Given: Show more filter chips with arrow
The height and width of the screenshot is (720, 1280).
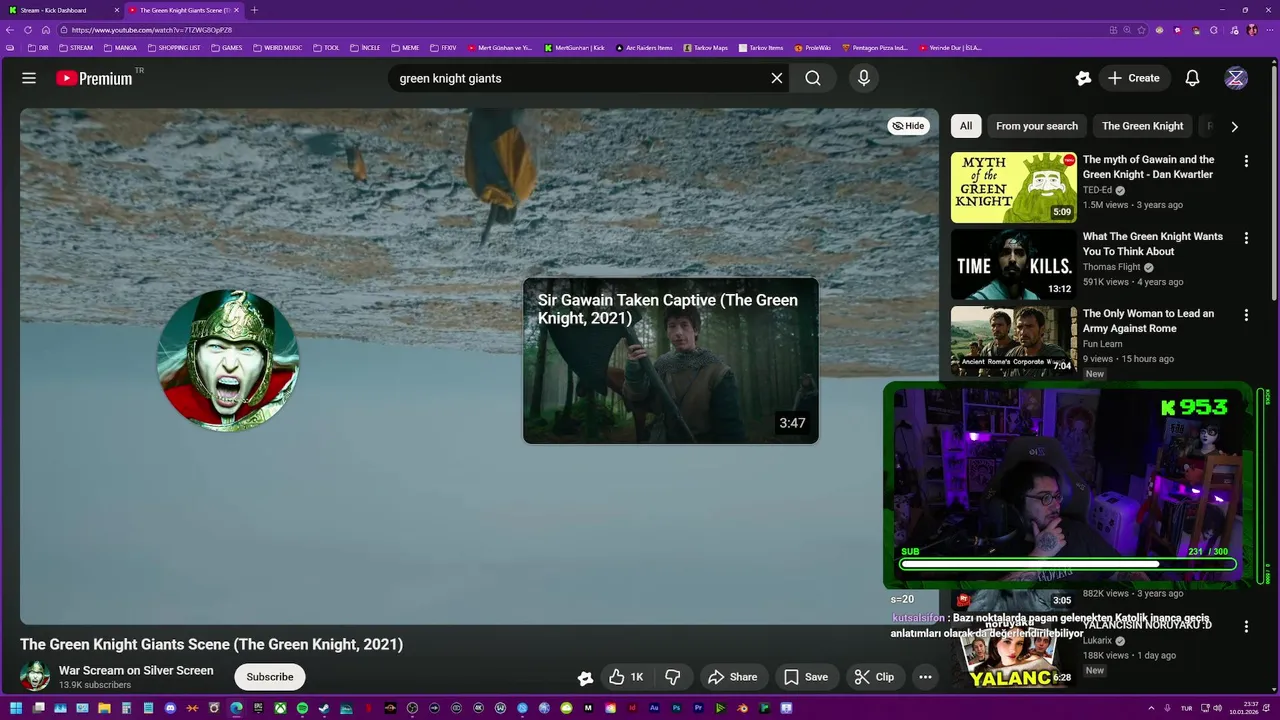Looking at the screenshot, I should coord(1234,127).
